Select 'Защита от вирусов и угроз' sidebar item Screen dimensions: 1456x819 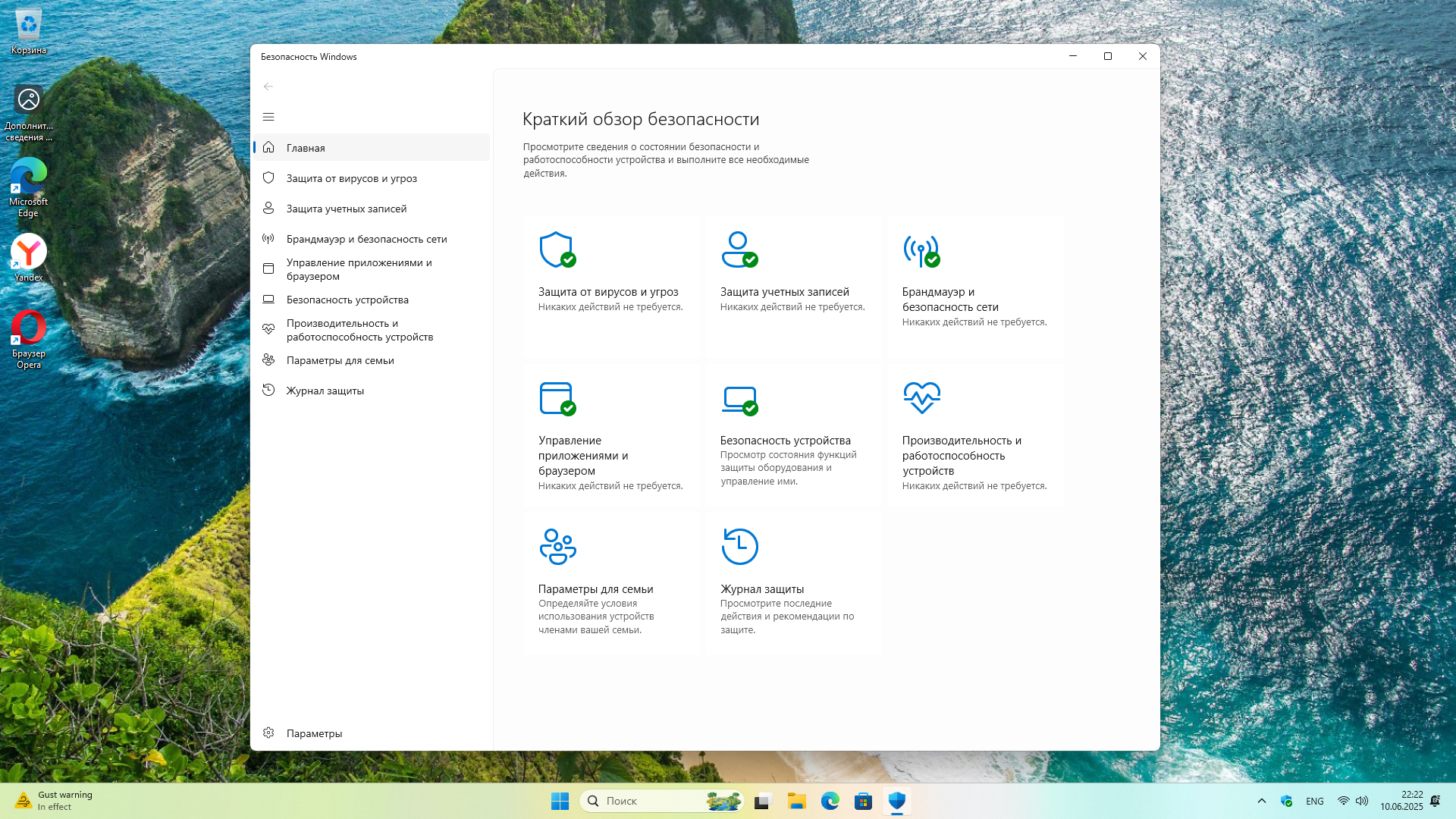pyautogui.click(x=351, y=178)
